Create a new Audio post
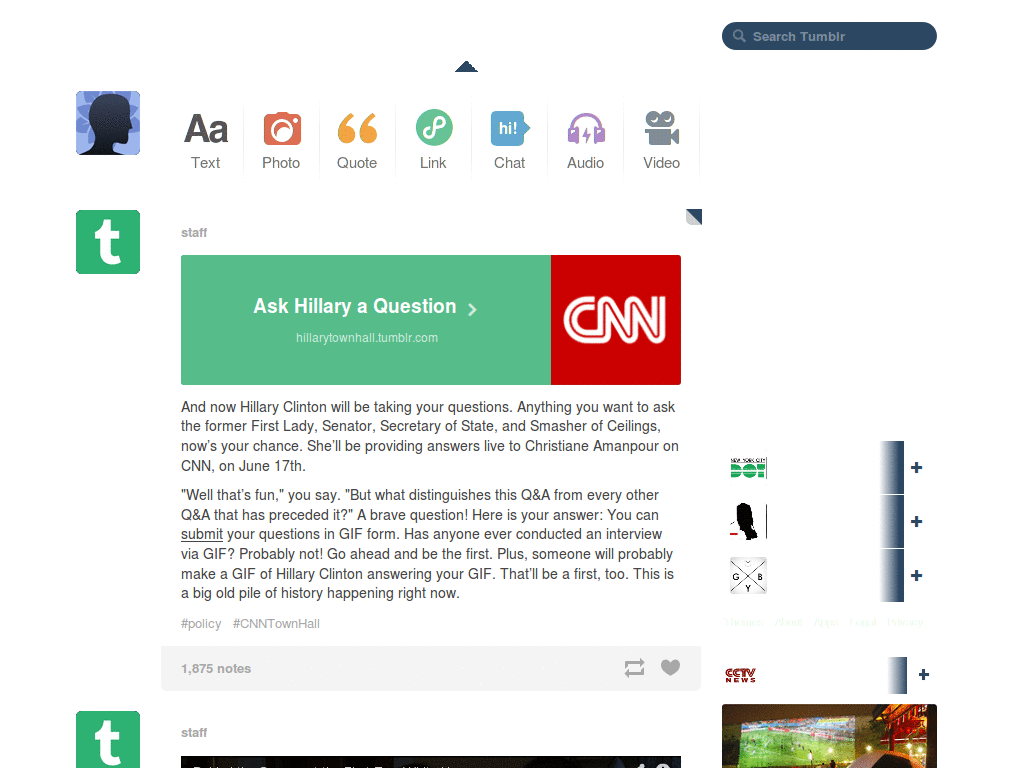The image size is (1024, 768). [586, 140]
